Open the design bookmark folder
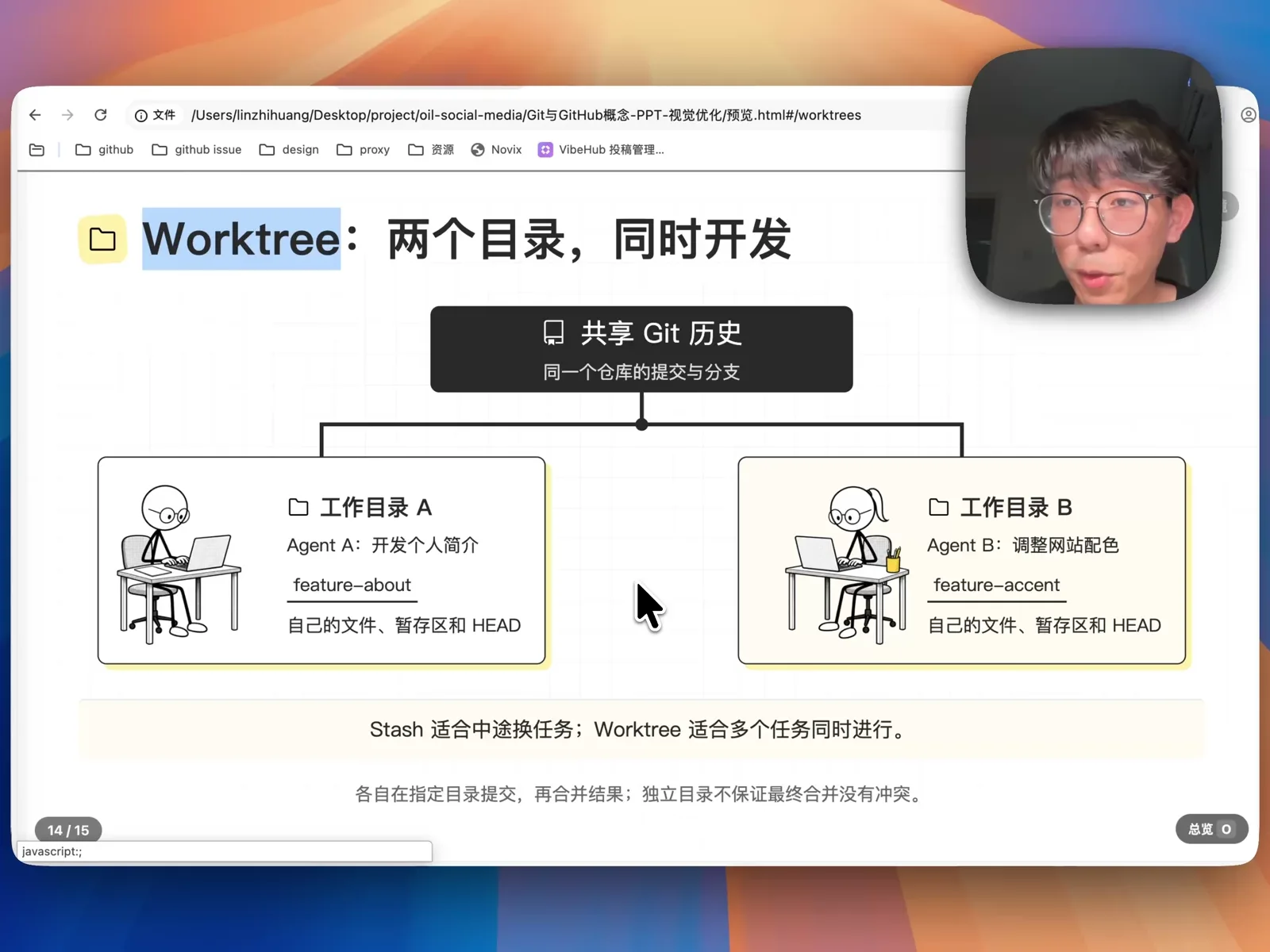 pos(289,150)
